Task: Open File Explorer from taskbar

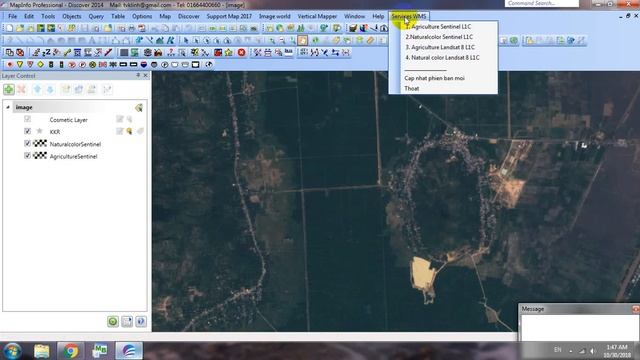Action: point(42,351)
